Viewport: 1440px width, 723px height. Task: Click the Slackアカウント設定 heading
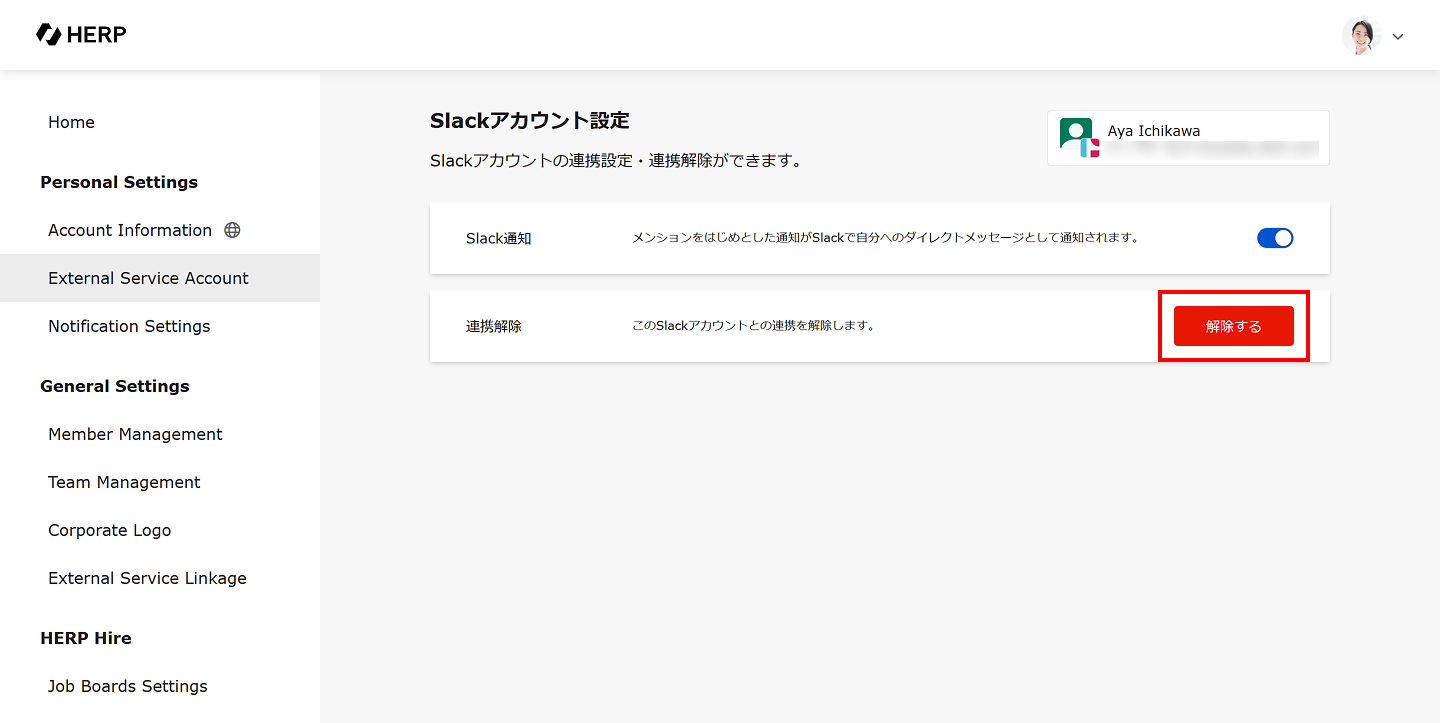(x=530, y=121)
